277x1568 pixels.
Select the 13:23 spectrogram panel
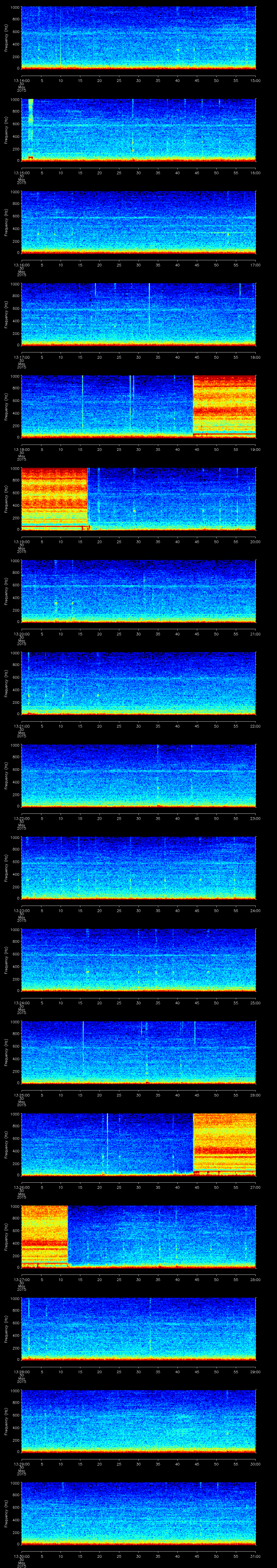[138, 868]
